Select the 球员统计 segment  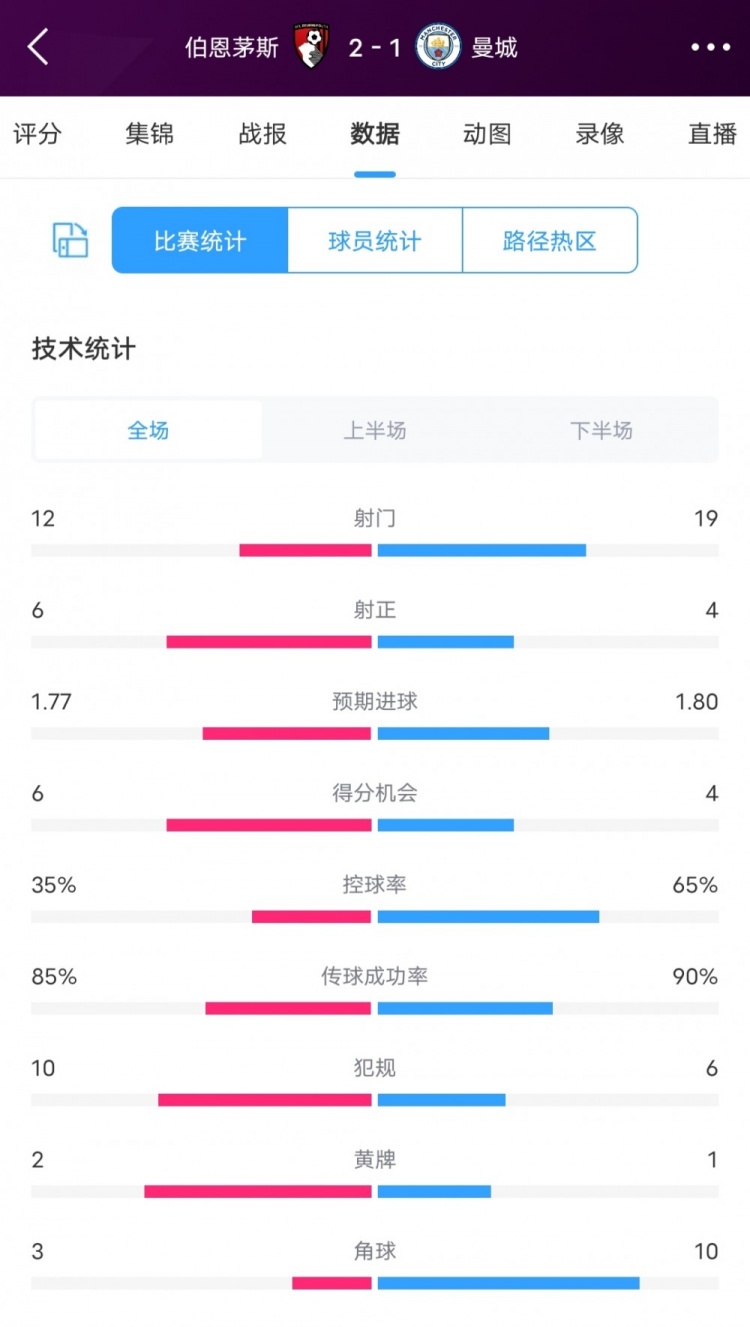(x=375, y=240)
